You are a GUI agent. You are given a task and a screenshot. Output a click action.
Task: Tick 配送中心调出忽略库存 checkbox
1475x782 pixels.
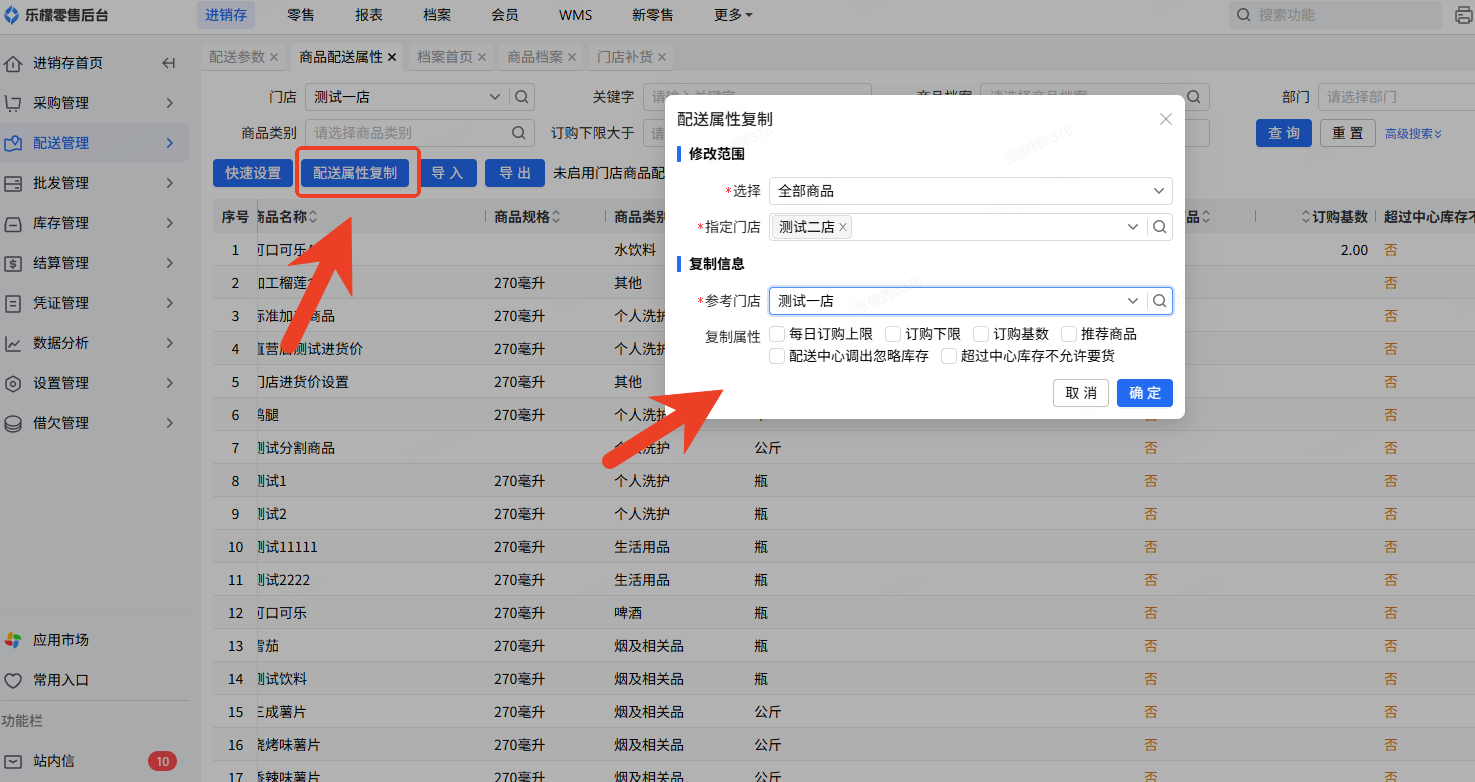tap(777, 356)
